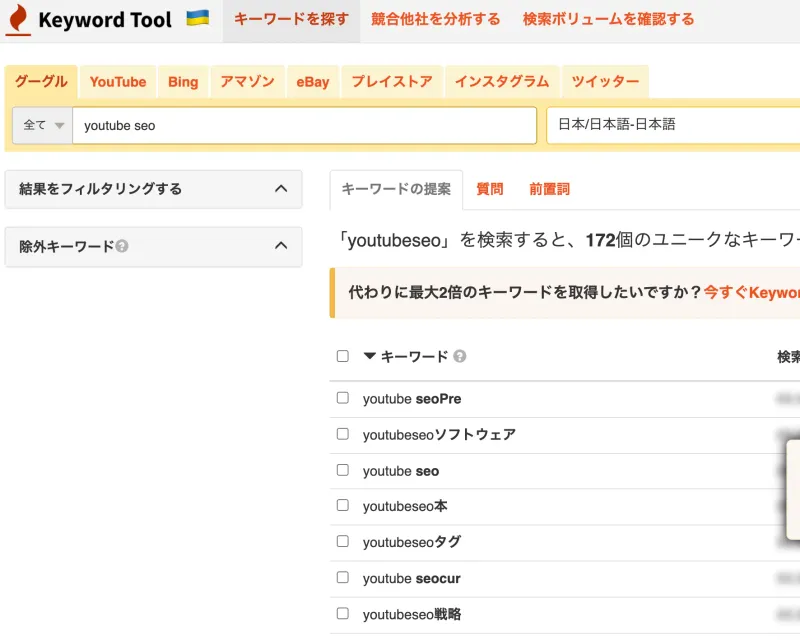Collapse the 結果をフィルタリングする panel

283,189
